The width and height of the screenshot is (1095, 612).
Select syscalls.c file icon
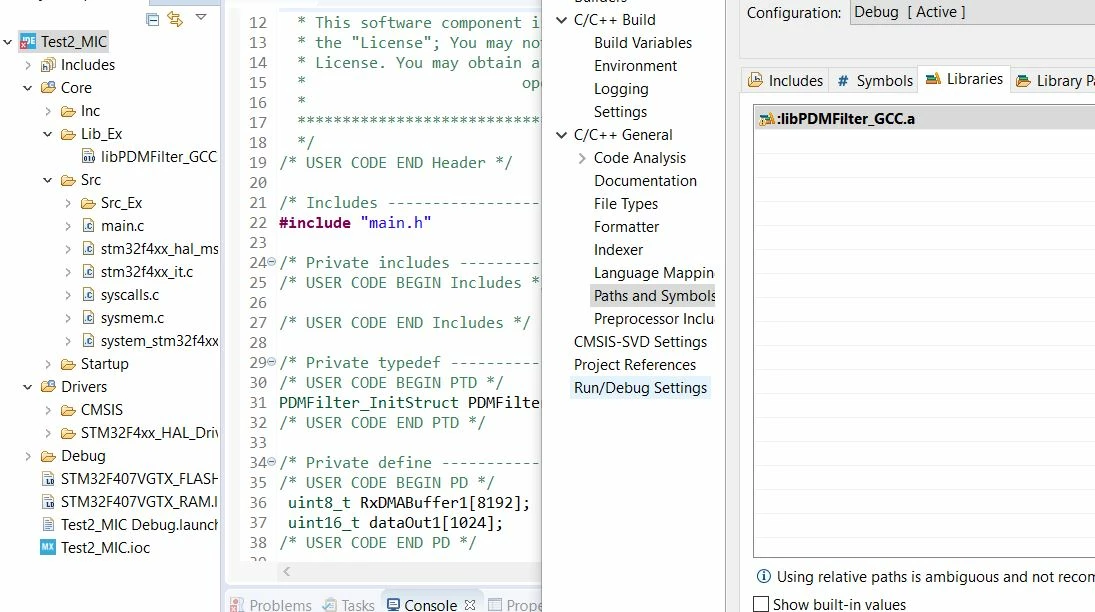pyautogui.click(x=89, y=295)
